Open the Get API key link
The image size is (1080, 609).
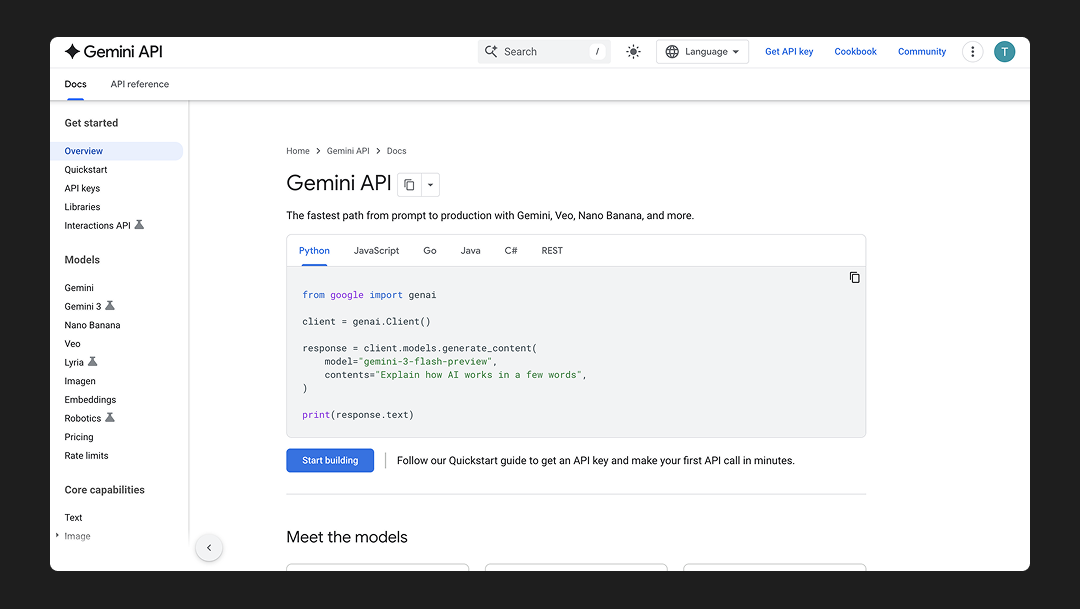(789, 52)
